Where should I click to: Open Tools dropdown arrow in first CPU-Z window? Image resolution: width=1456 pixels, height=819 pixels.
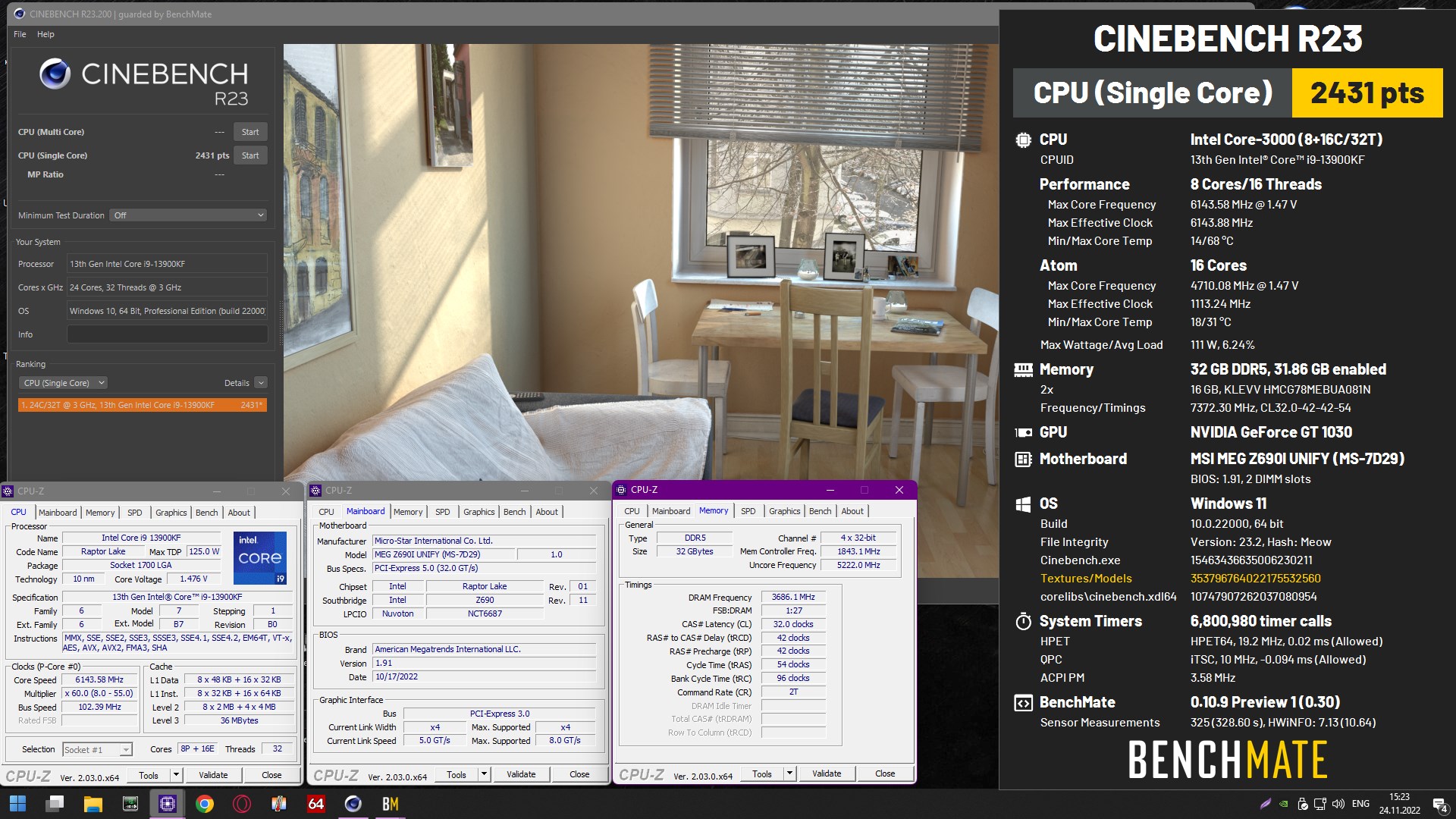click(x=176, y=775)
